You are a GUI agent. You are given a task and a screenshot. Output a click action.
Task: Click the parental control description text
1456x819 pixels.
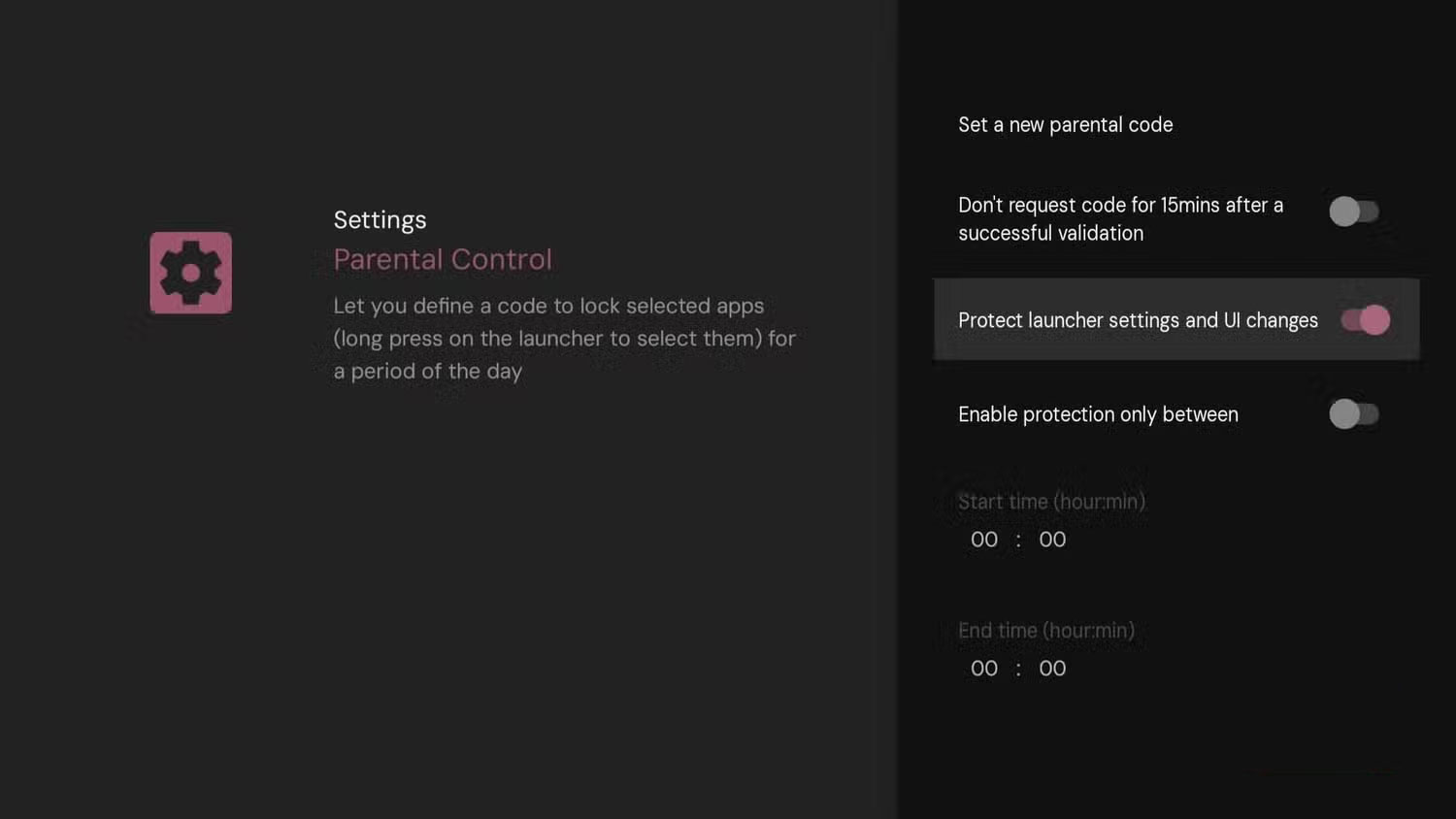563,338
